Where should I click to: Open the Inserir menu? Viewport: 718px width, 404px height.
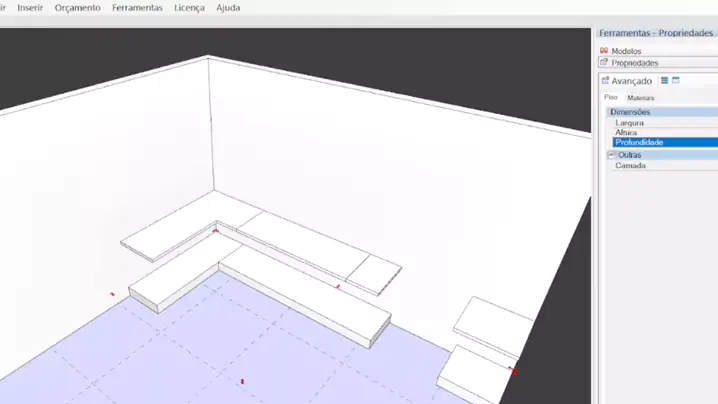[x=30, y=8]
